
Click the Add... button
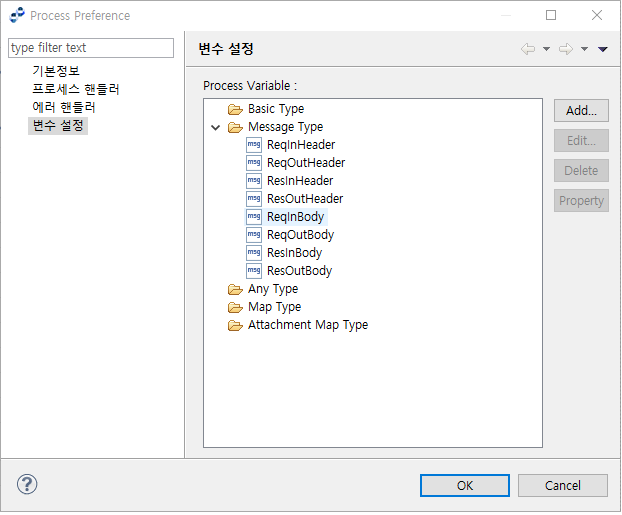coord(581,111)
